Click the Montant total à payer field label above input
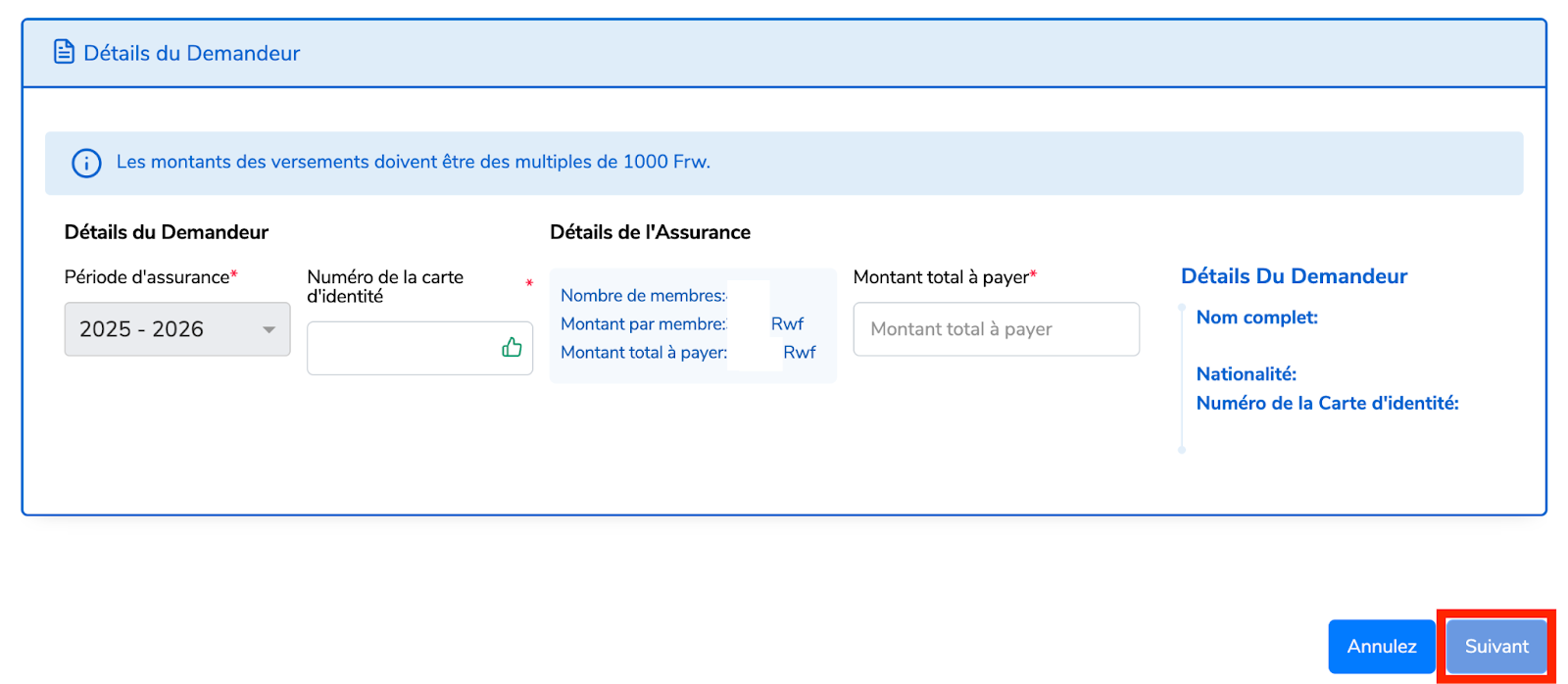The width and height of the screenshot is (1568, 684). (941, 277)
